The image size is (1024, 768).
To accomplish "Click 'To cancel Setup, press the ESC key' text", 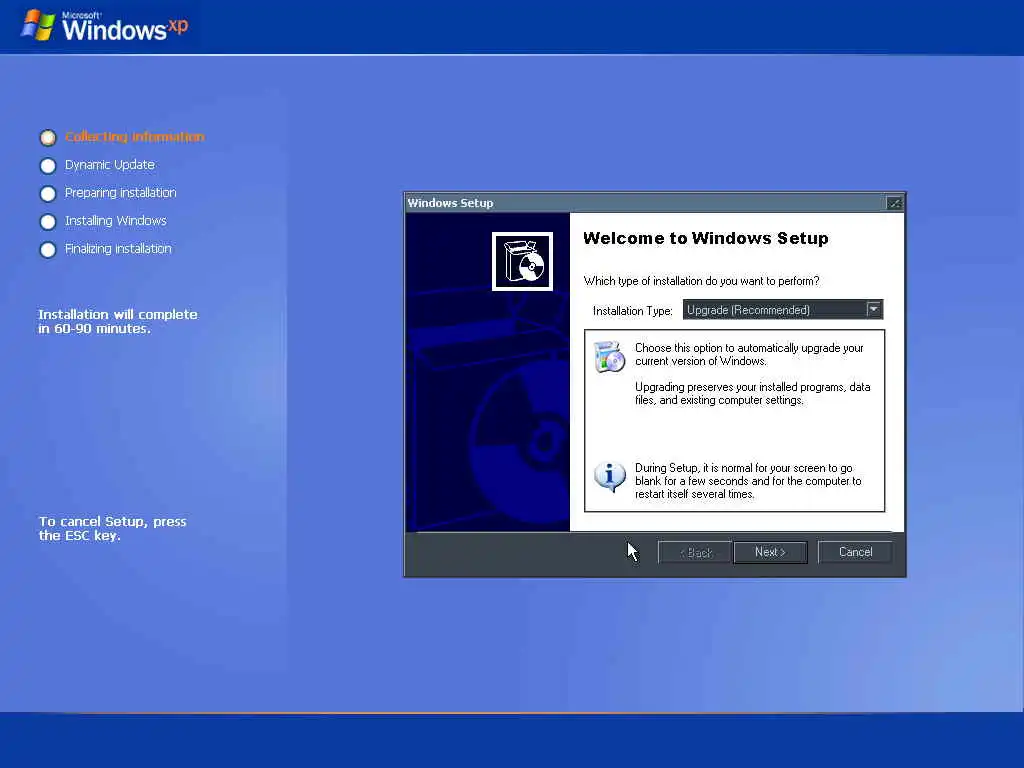I will point(112,528).
